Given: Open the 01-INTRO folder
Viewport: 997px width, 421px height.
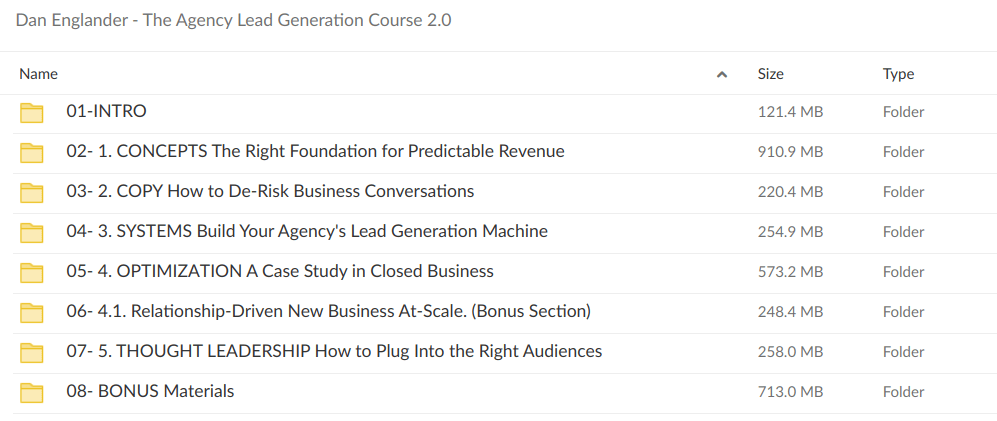Looking at the screenshot, I should pyautogui.click(x=106, y=112).
